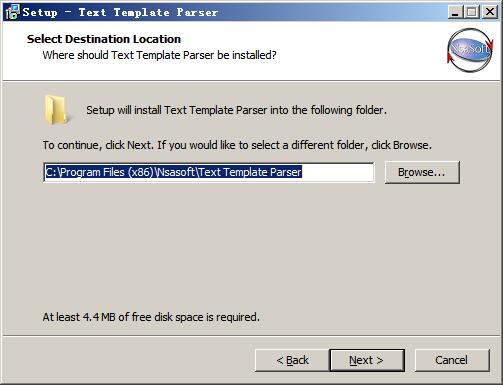Click the 'To continue, click Next' instruction line

(x=237, y=145)
